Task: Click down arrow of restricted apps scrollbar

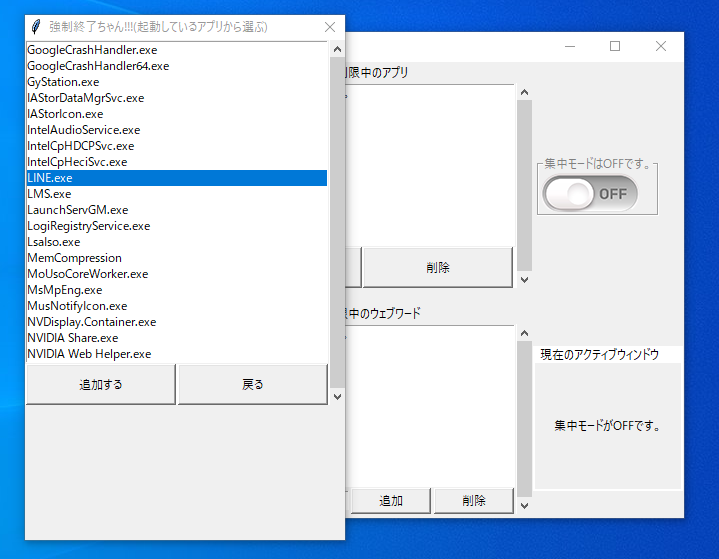Action: point(524,279)
